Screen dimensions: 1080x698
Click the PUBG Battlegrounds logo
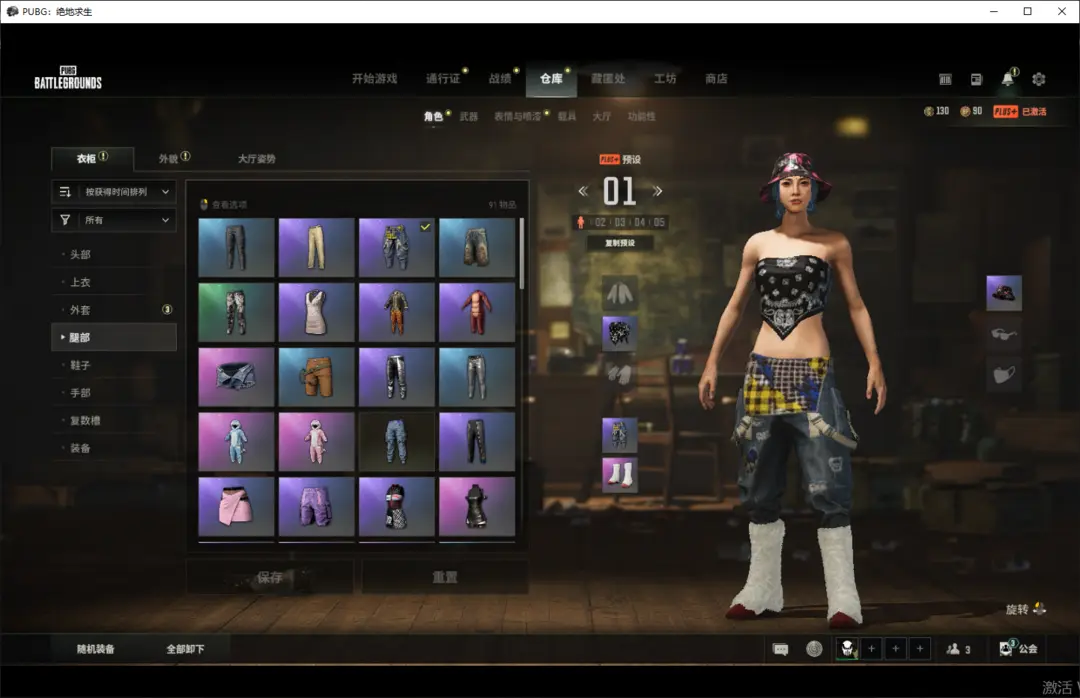click(68, 78)
